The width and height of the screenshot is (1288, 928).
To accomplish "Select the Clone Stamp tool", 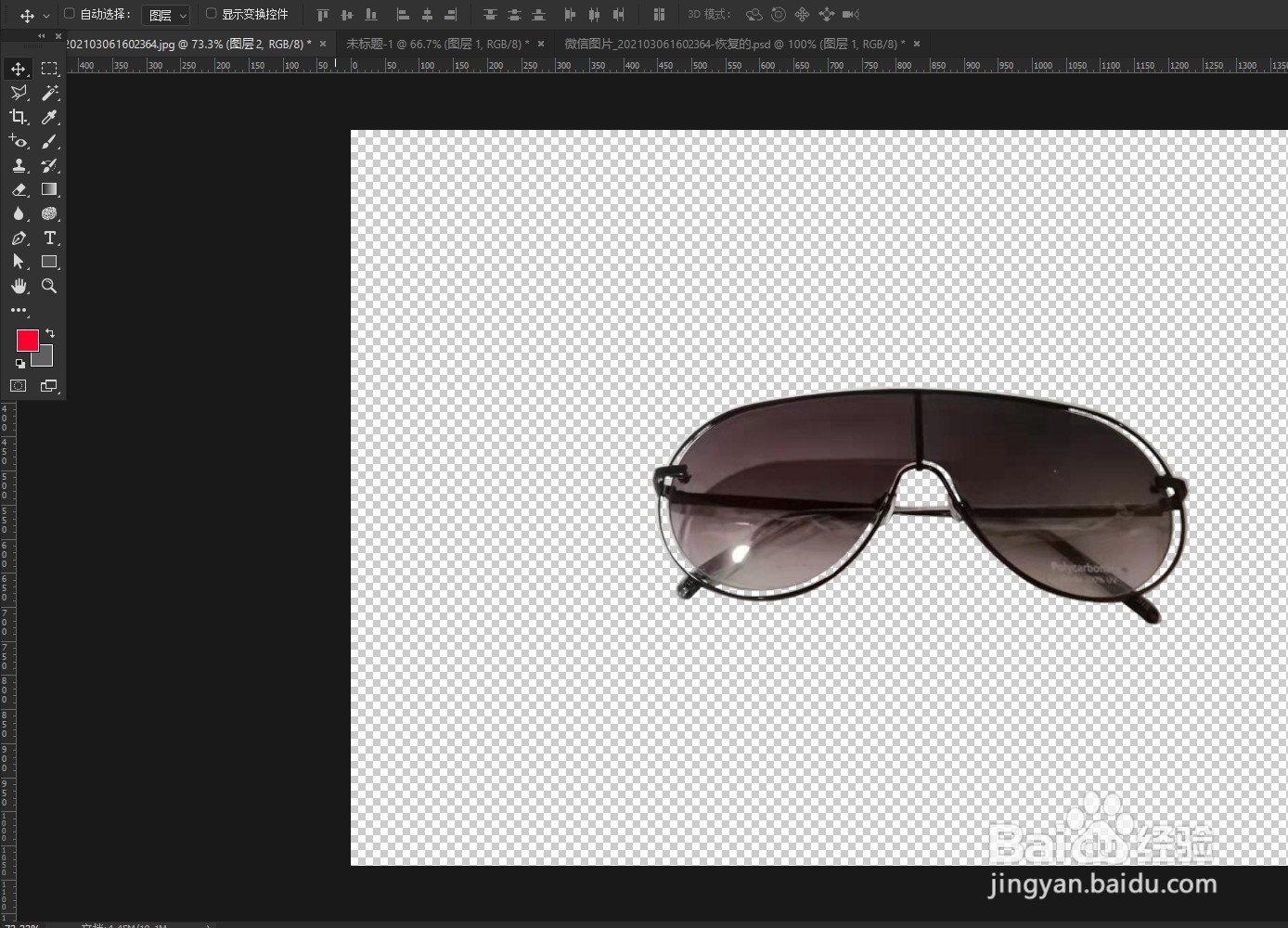I will (x=19, y=165).
